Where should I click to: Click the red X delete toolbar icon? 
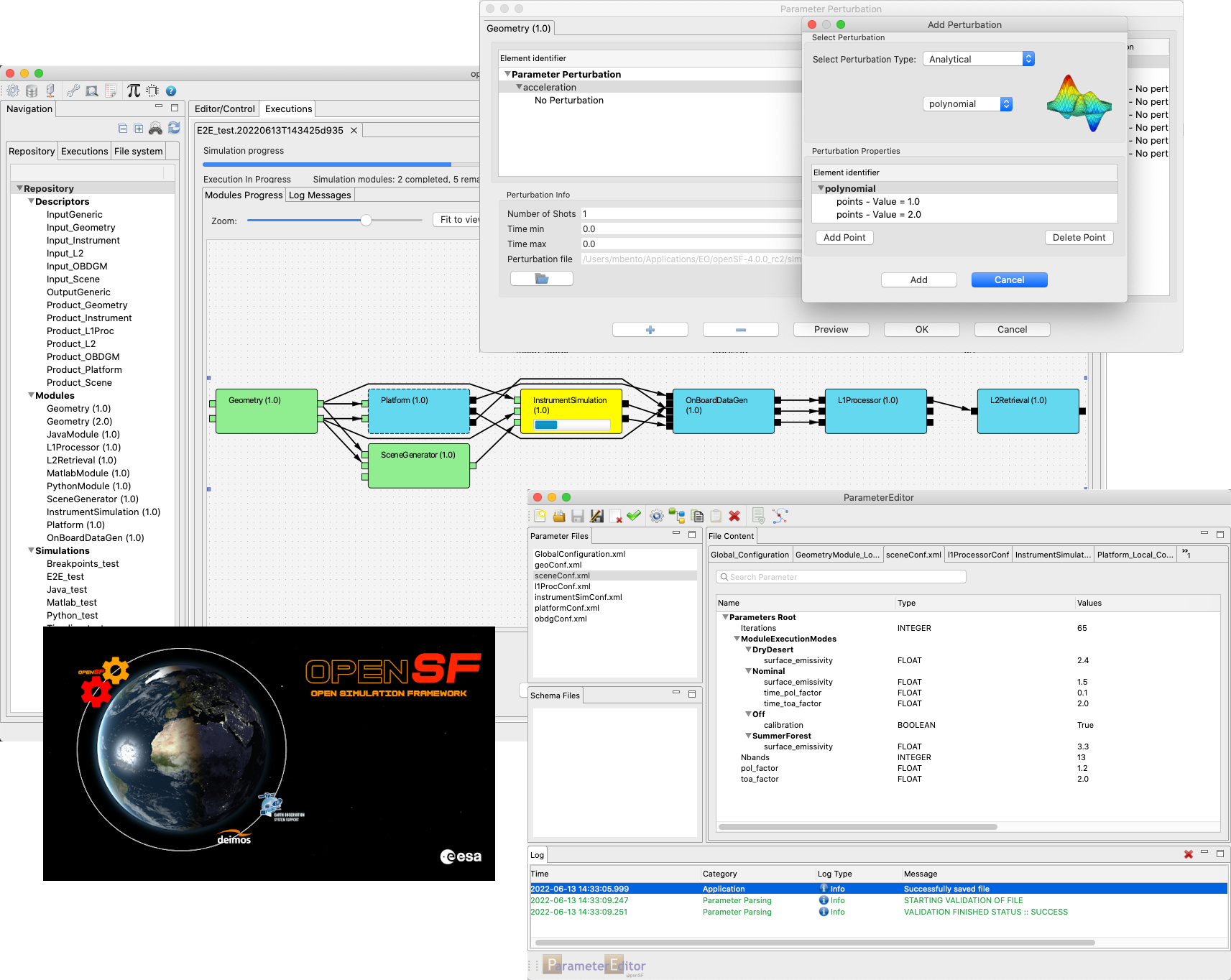(x=734, y=516)
